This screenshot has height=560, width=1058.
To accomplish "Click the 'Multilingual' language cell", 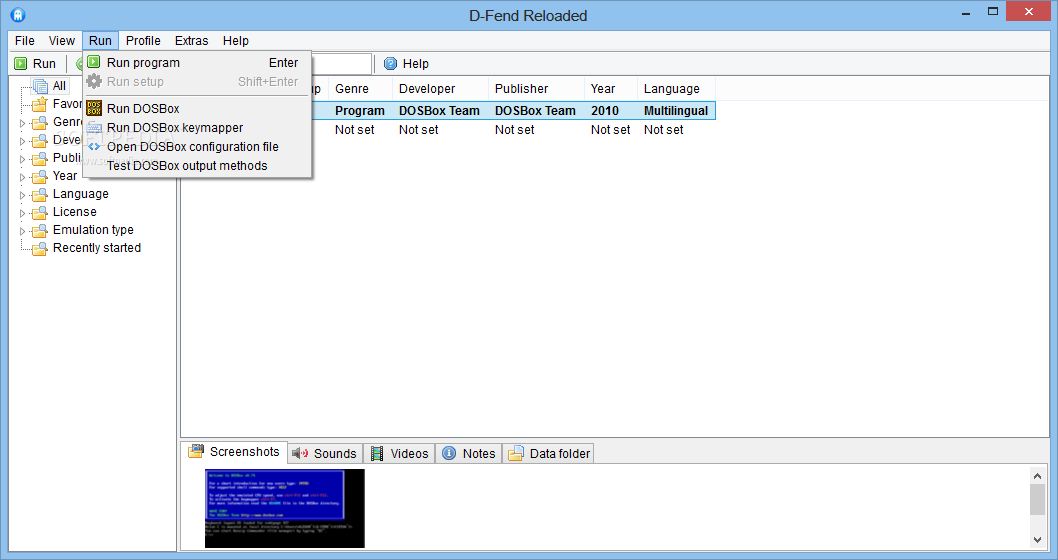I will (x=675, y=111).
